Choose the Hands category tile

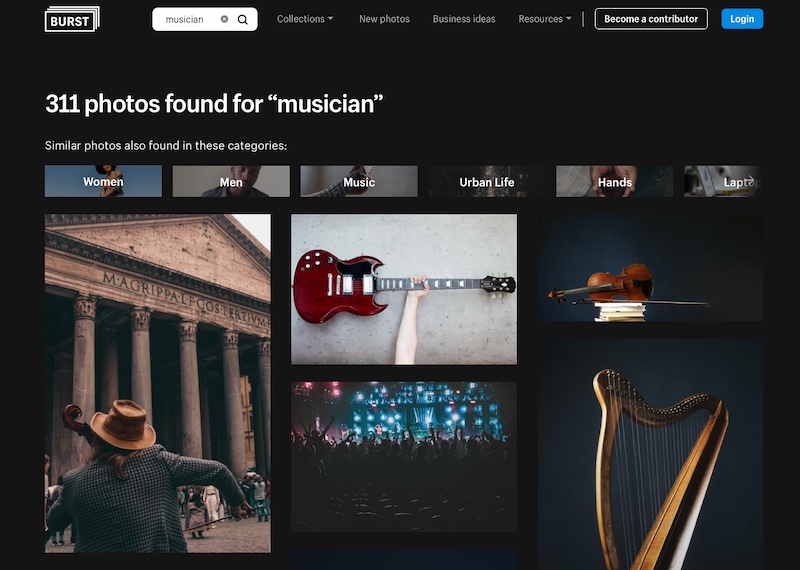(x=614, y=181)
